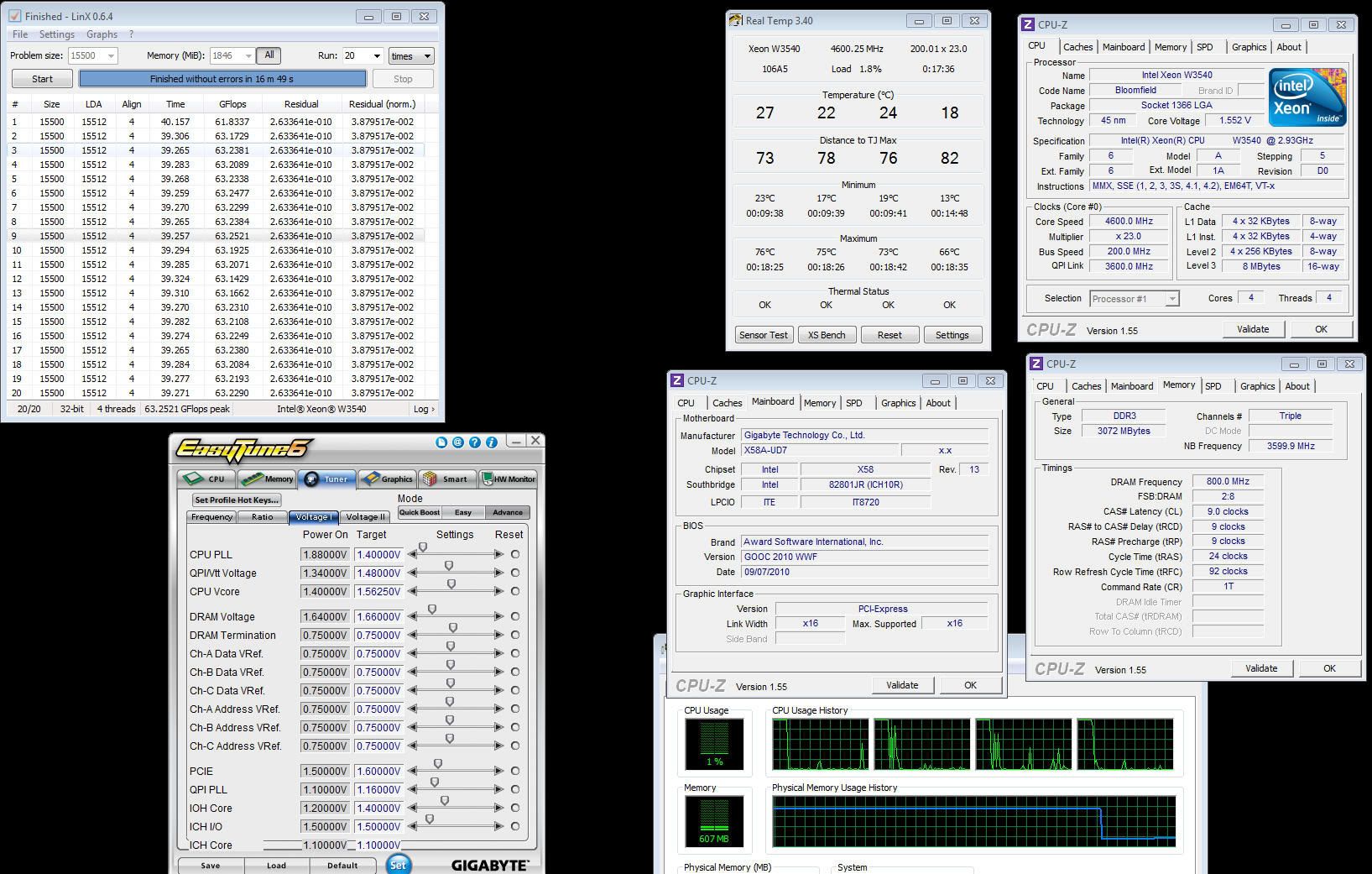Open the times unit dropdown in LinX
The width and height of the screenshot is (1372, 874).
click(x=411, y=56)
